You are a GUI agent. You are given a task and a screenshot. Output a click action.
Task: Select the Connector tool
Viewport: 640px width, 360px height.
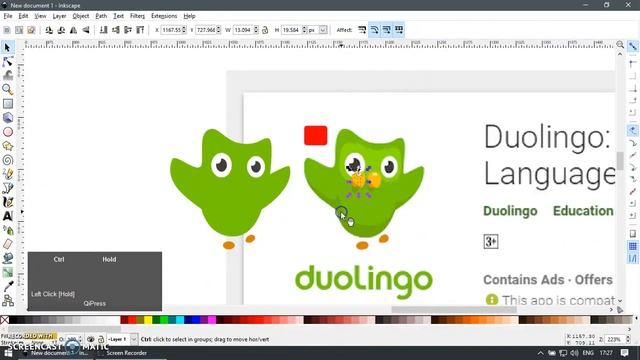(7, 301)
